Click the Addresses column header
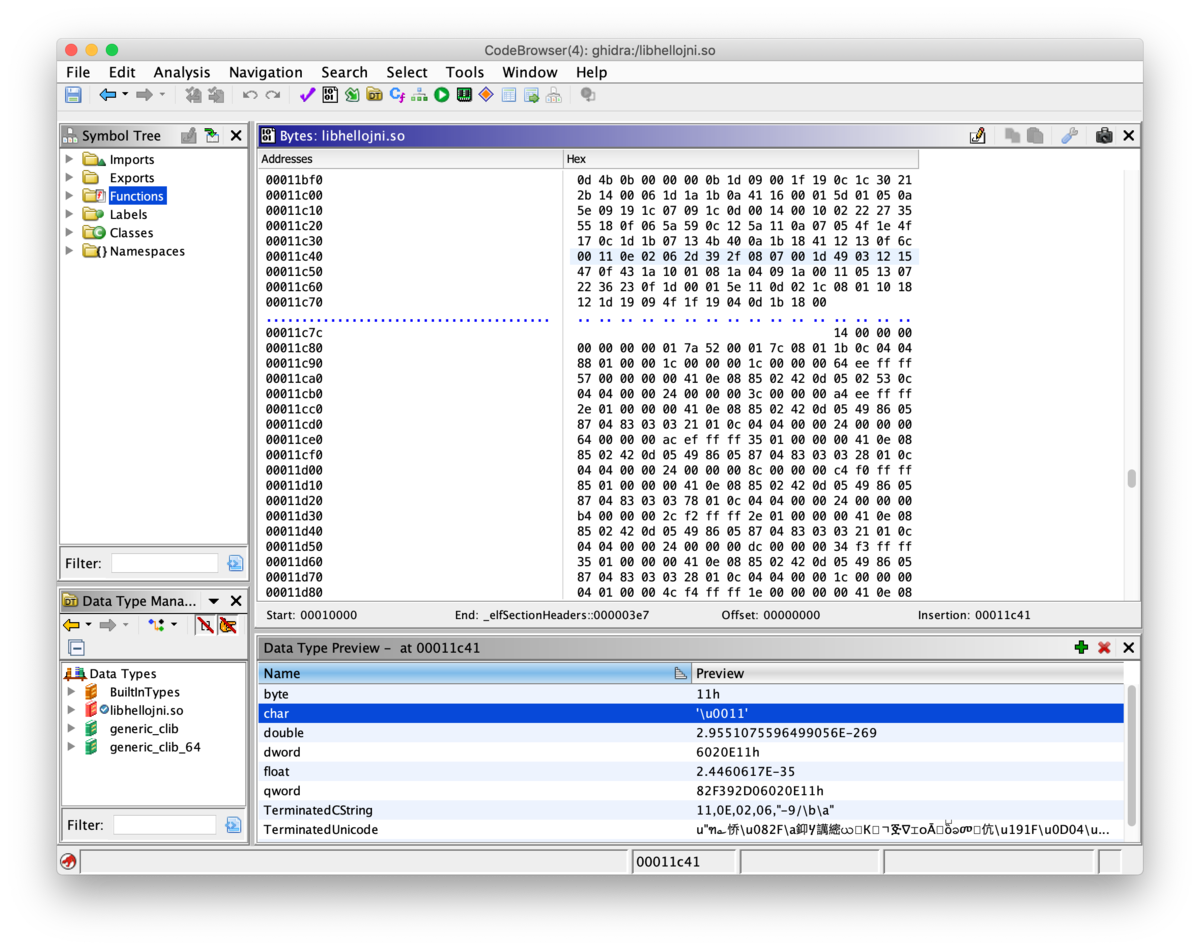 pos(410,159)
